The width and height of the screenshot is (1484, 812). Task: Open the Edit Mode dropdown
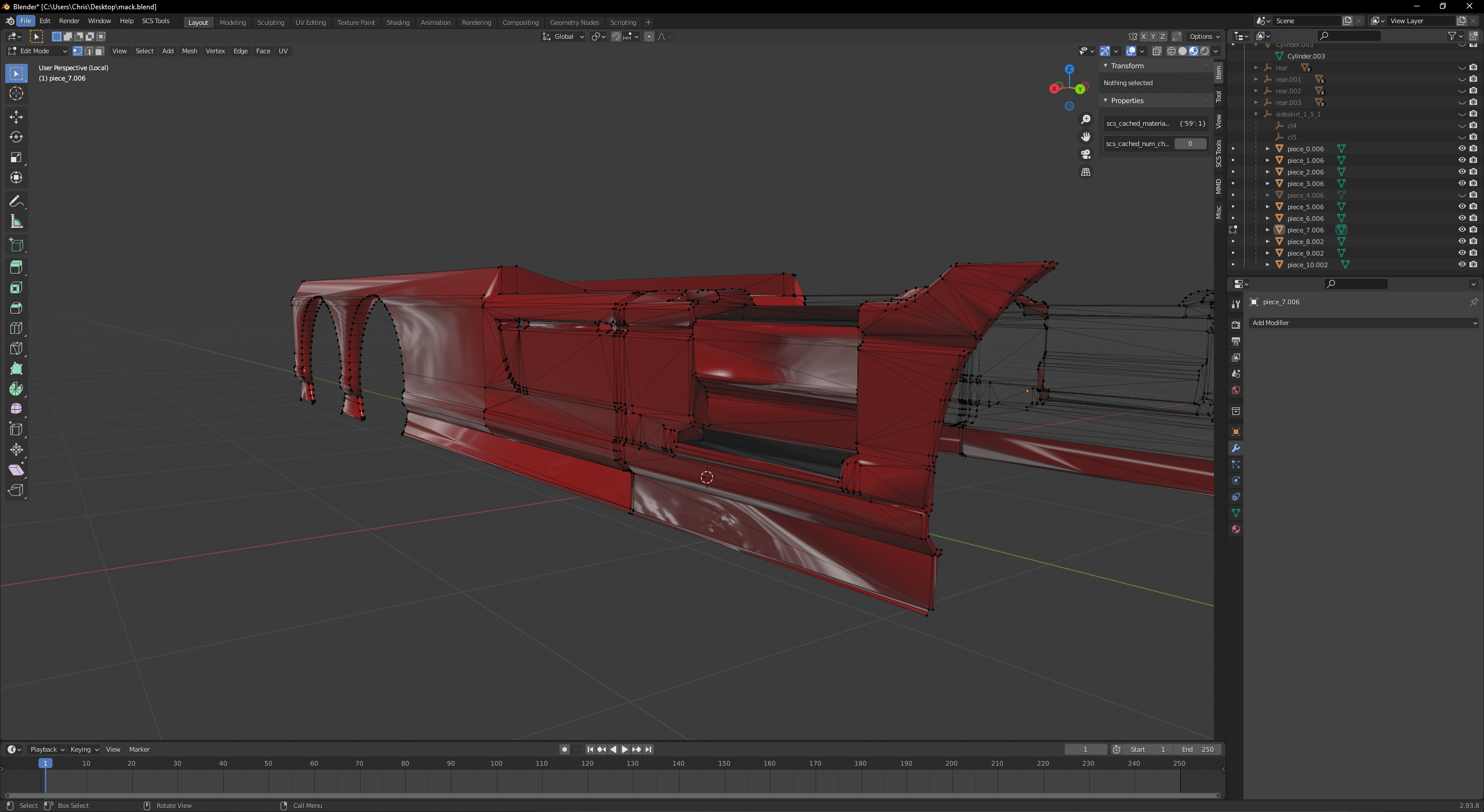tap(37, 51)
